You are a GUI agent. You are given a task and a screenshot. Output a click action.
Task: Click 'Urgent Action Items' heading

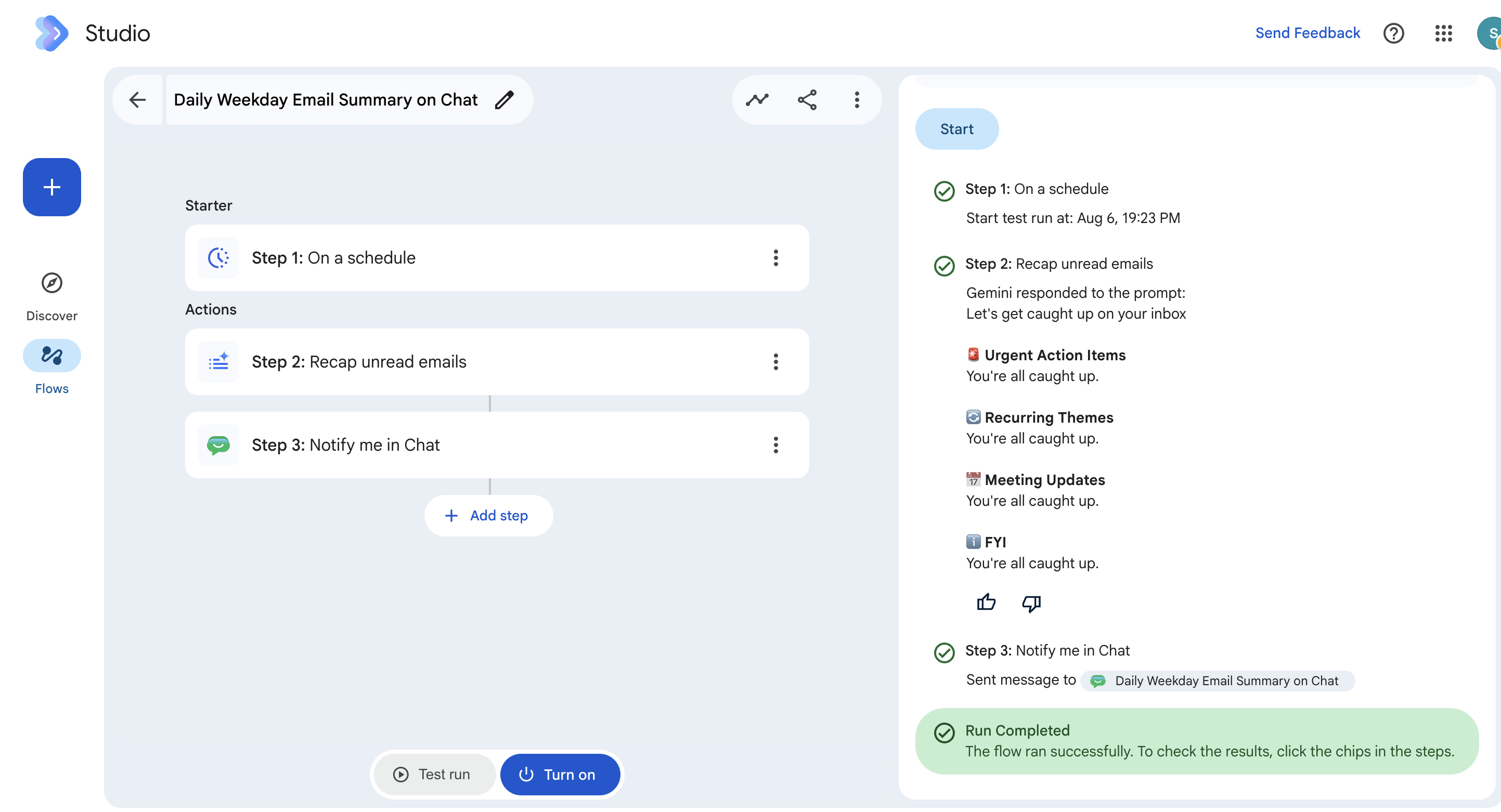1055,355
